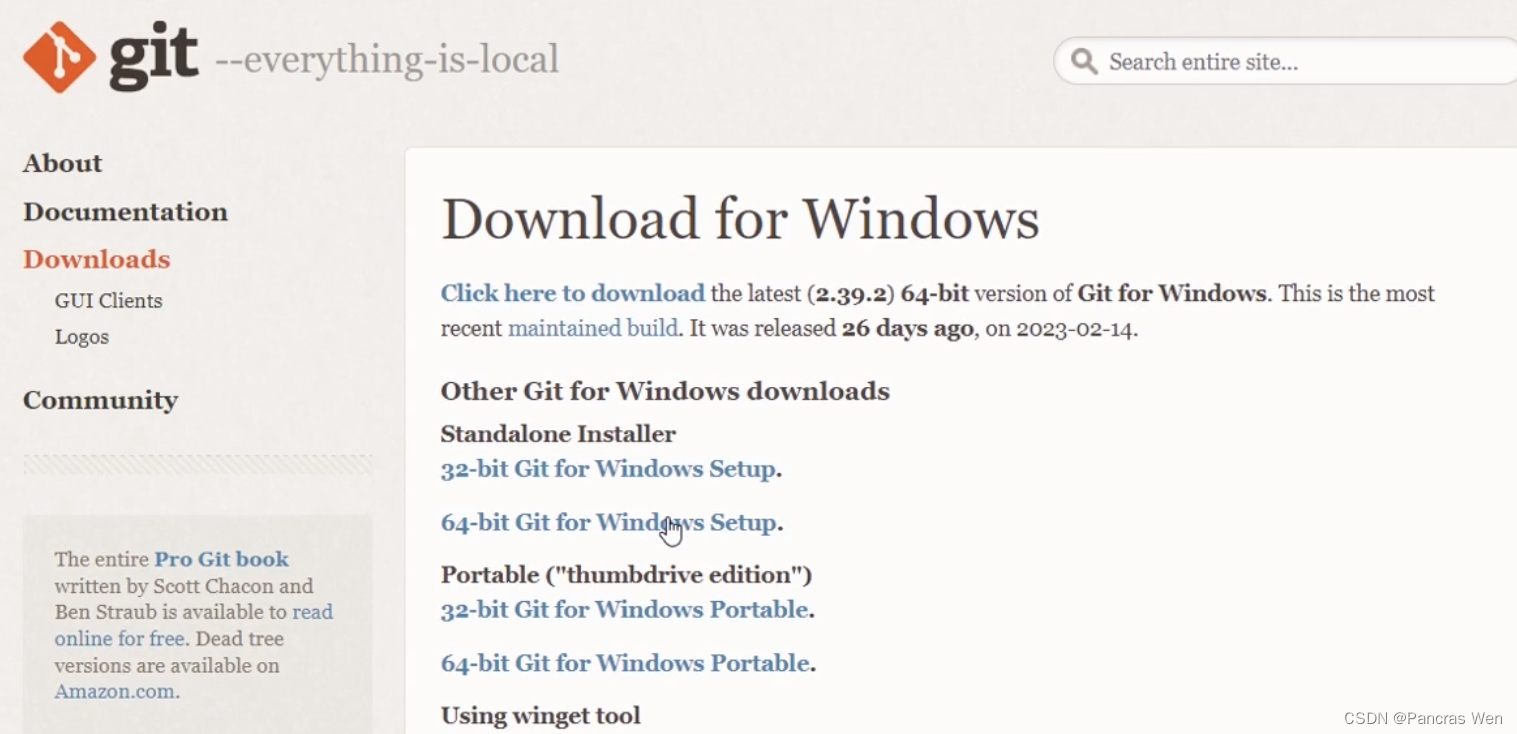This screenshot has height=734, width=1517.
Task: Click the 'Click here to download' link
Action: click(573, 293)
